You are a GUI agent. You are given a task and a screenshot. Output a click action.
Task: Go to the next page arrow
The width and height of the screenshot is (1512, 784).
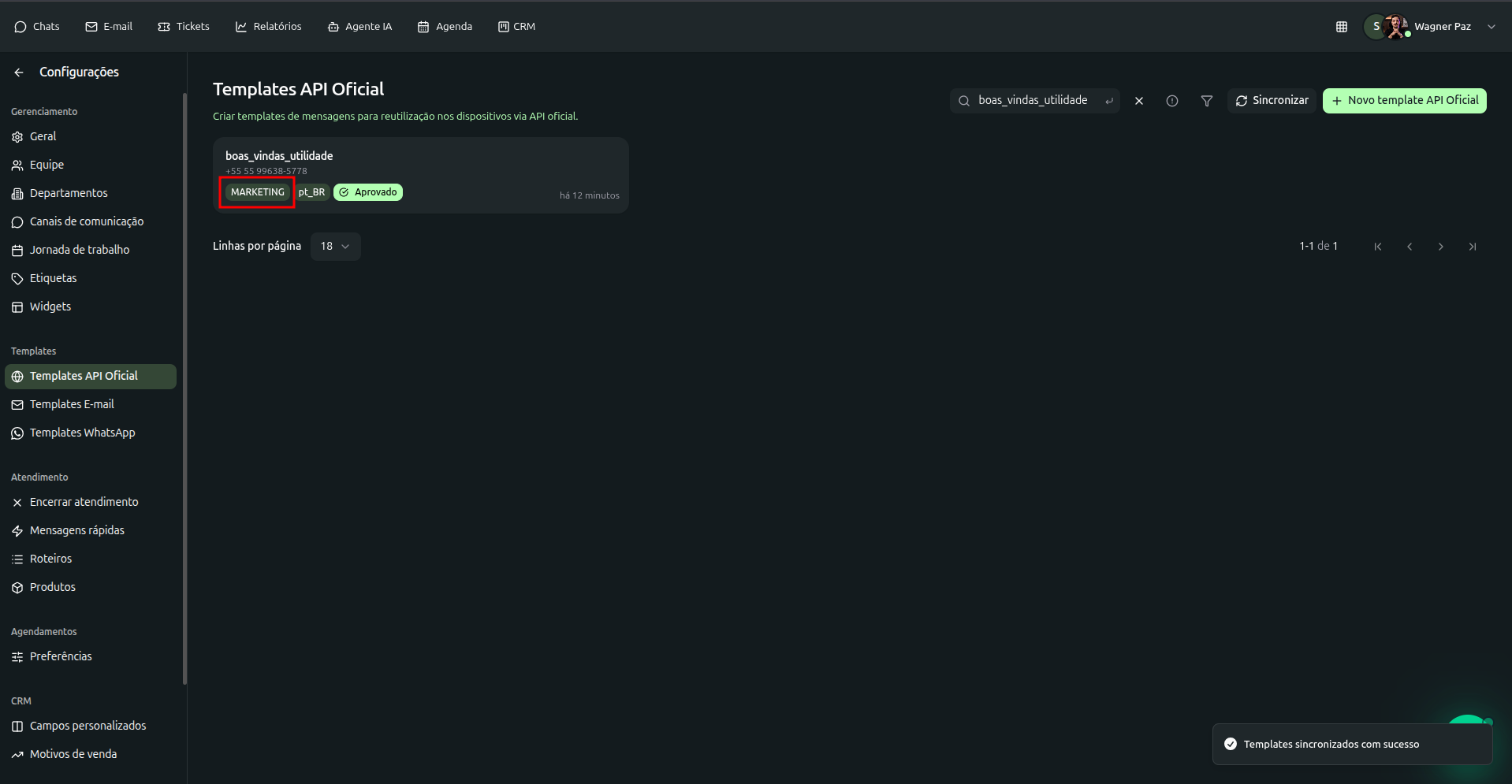[1440, 247]
